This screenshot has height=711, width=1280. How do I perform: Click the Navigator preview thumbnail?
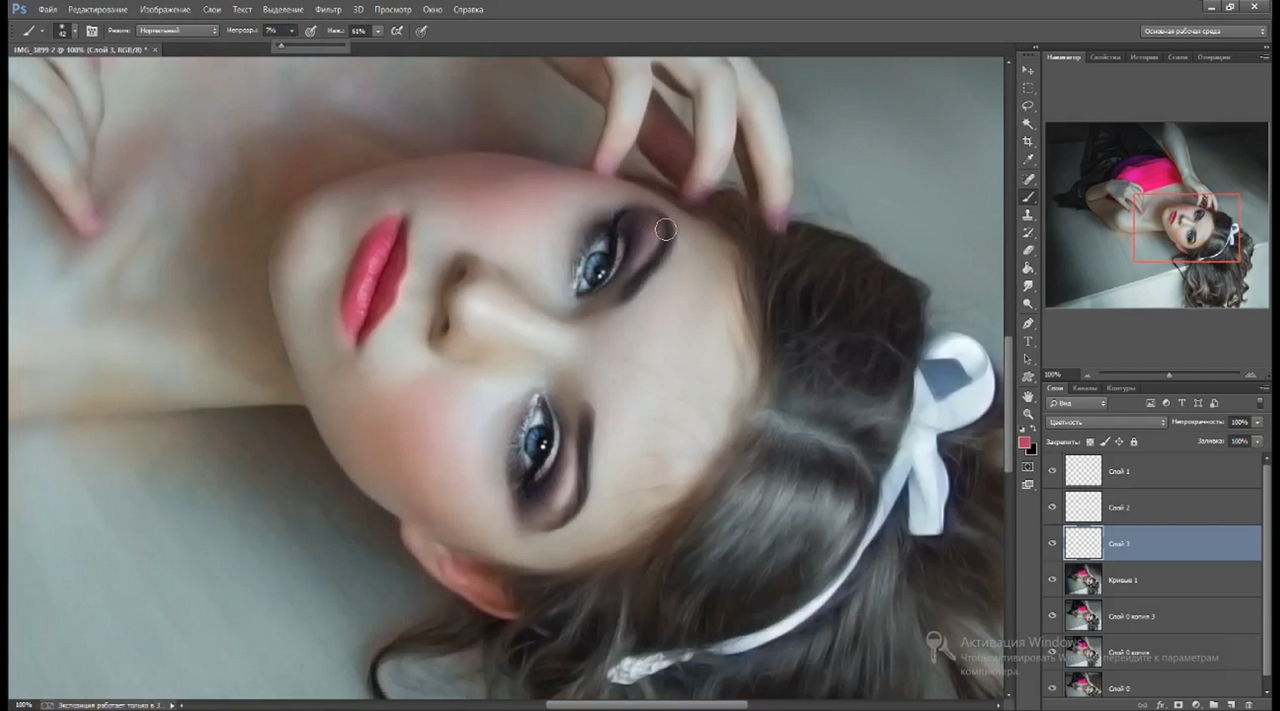click(1156, 214)
